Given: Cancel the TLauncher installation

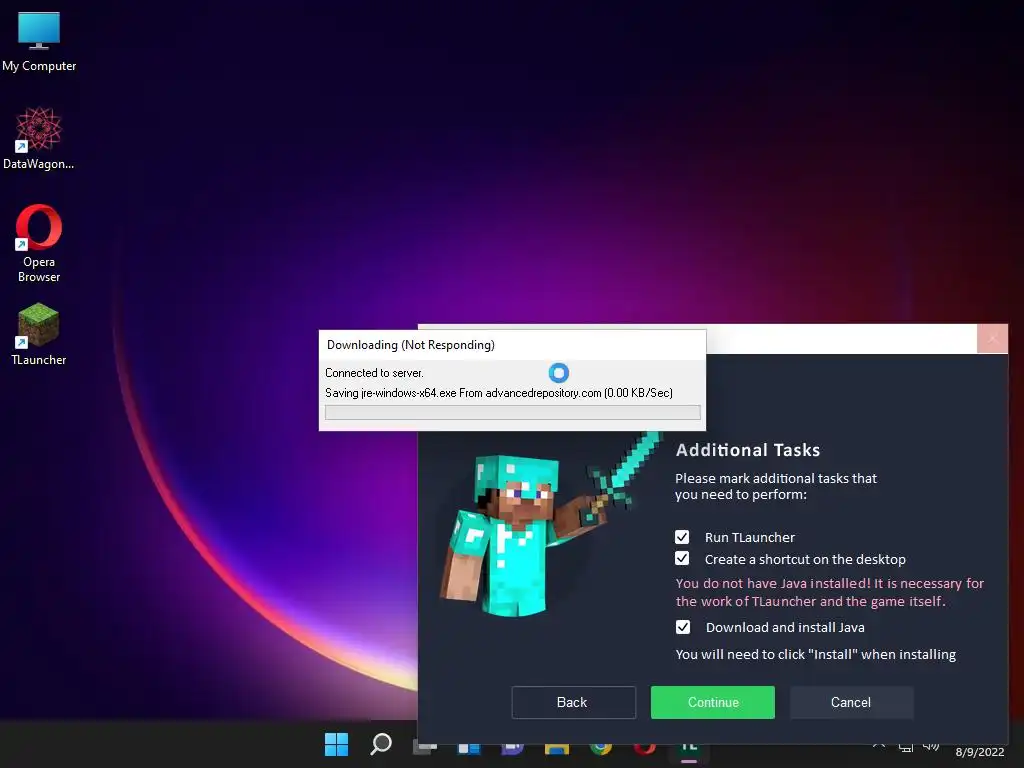Looking at the screenshot, I should 851,702.
